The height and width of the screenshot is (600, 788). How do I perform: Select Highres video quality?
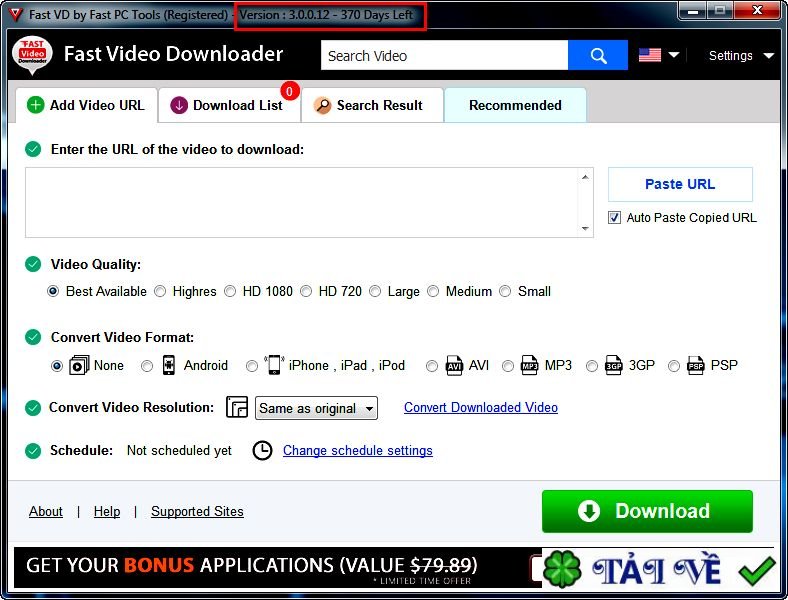point(160,291)
